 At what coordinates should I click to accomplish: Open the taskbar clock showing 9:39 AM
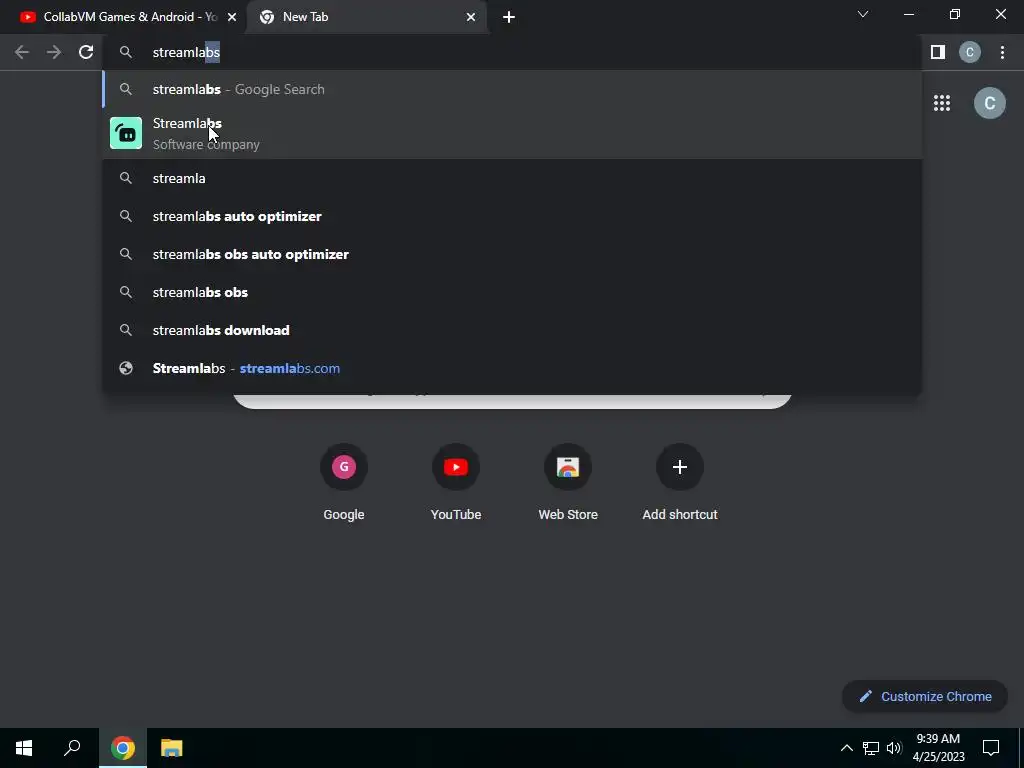click(x=938, y=748)
